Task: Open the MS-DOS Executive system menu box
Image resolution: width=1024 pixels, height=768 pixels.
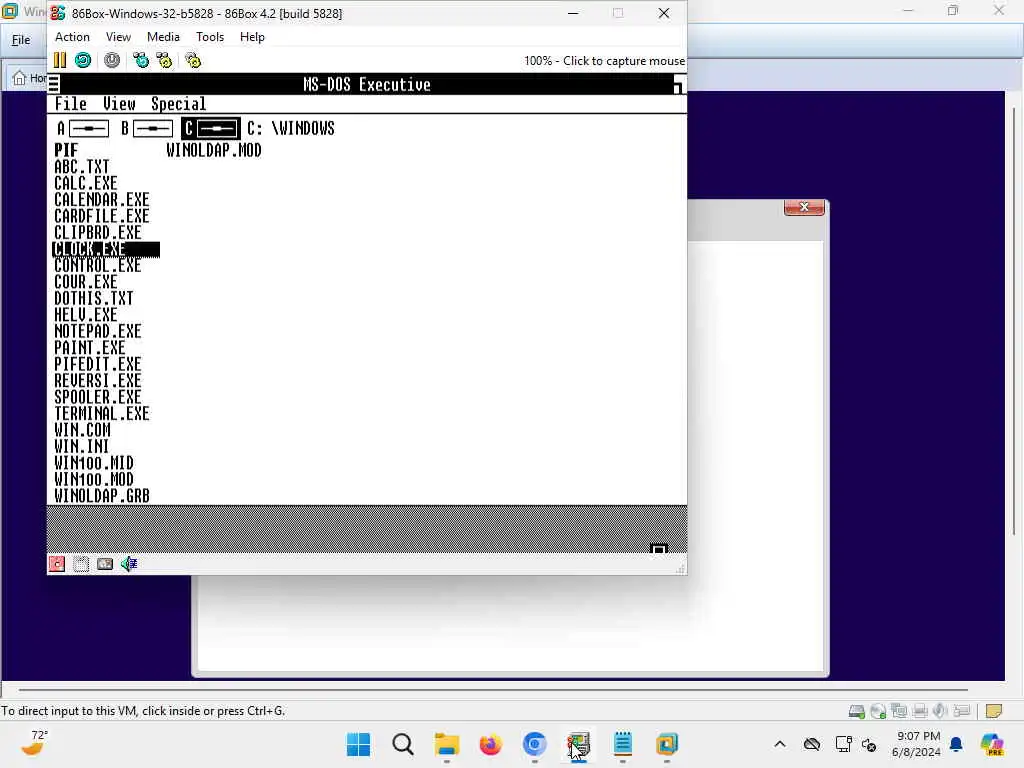Action: pyautogui.click(x=54, y=84)
